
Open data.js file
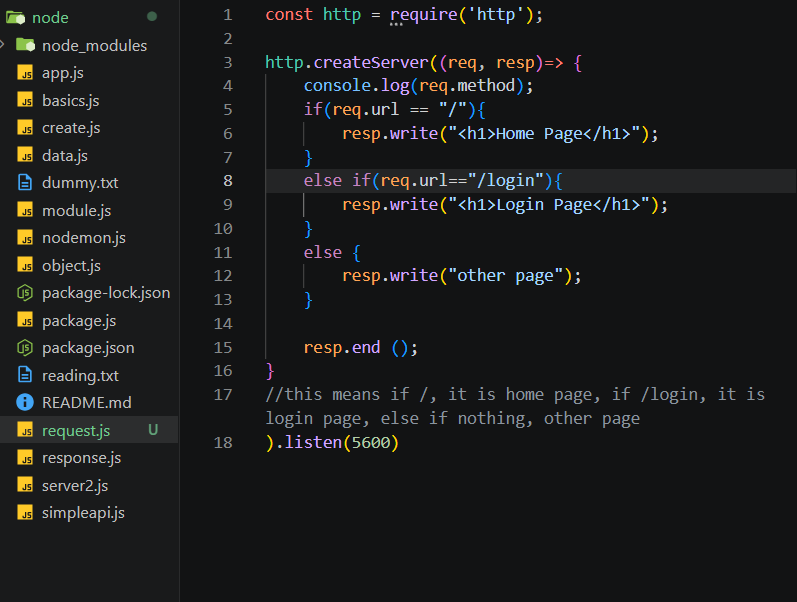pos(65,156)
